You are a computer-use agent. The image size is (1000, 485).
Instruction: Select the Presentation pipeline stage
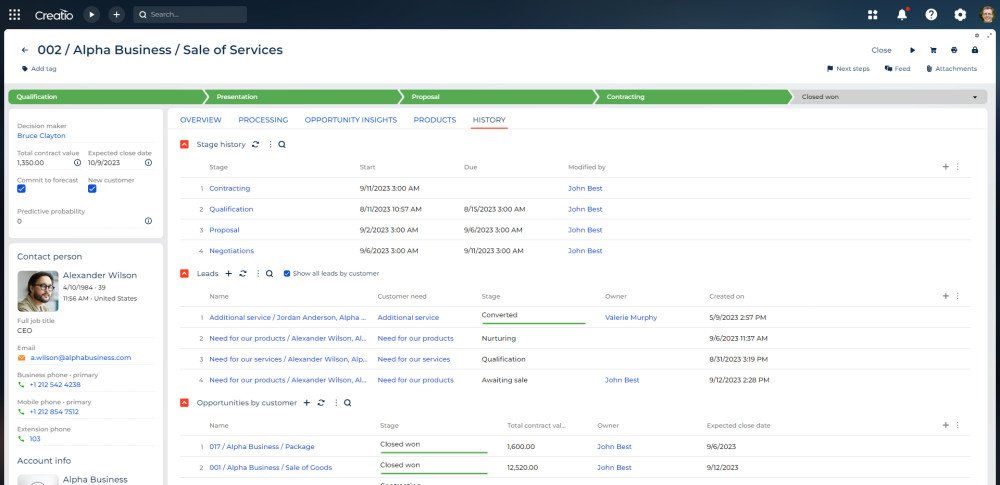pyautogui.click(x=303, y=97)
